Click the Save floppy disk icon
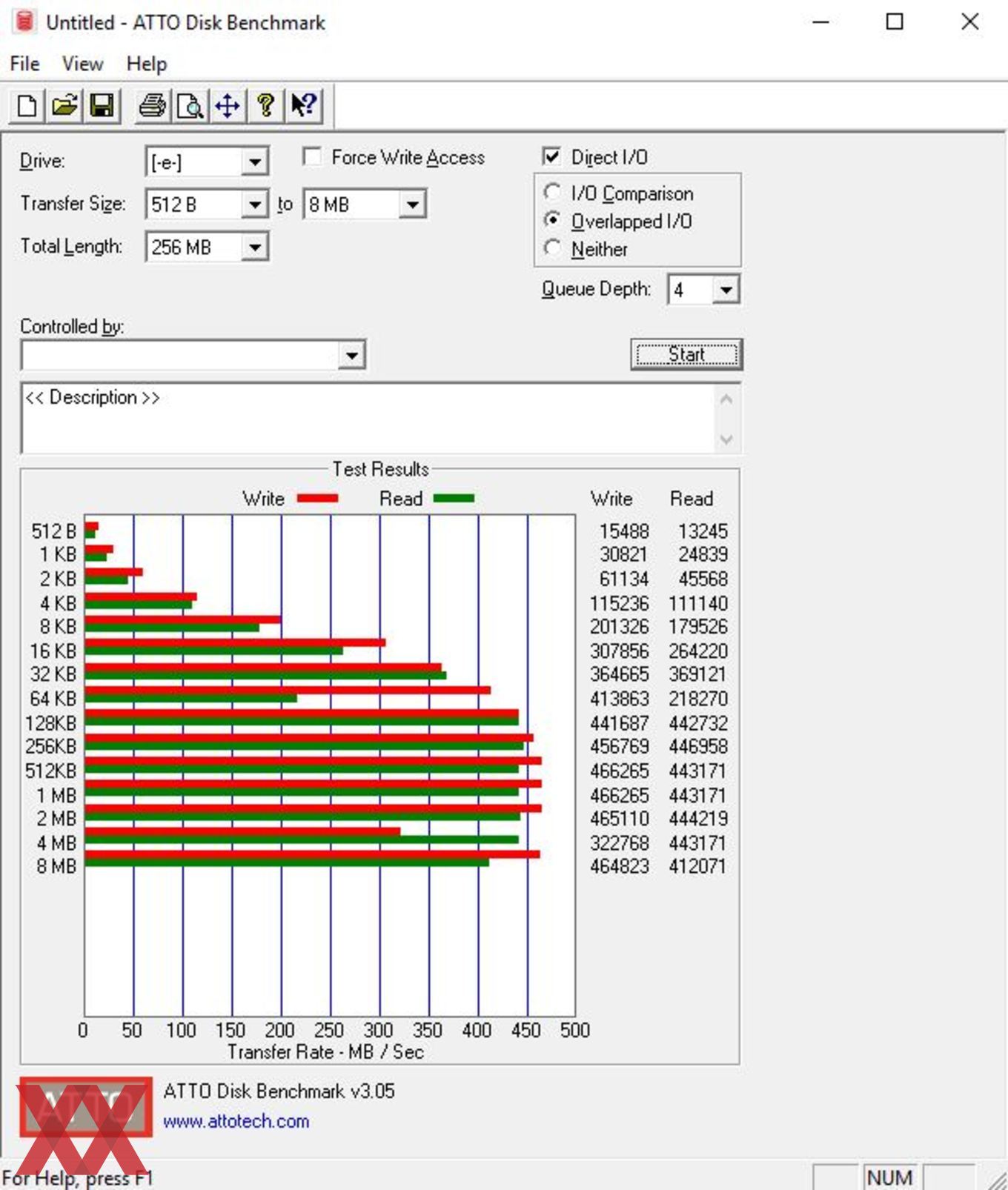 pyautogui.click(x=102, y=105)
